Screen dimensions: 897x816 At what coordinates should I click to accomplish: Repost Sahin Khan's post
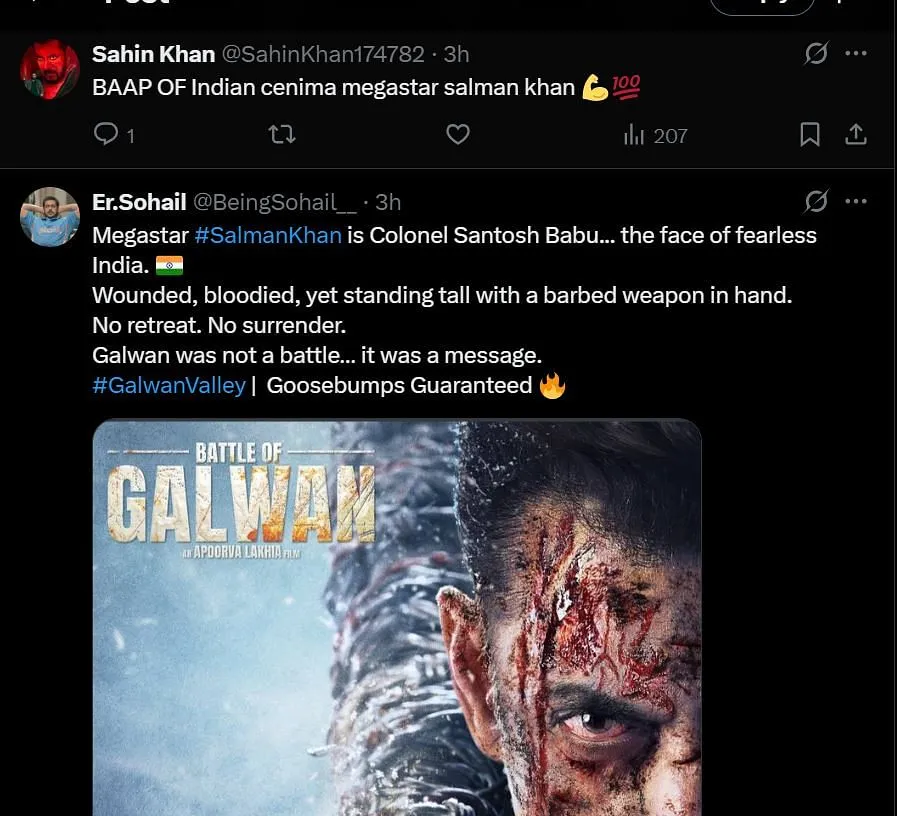pos(282,135)
